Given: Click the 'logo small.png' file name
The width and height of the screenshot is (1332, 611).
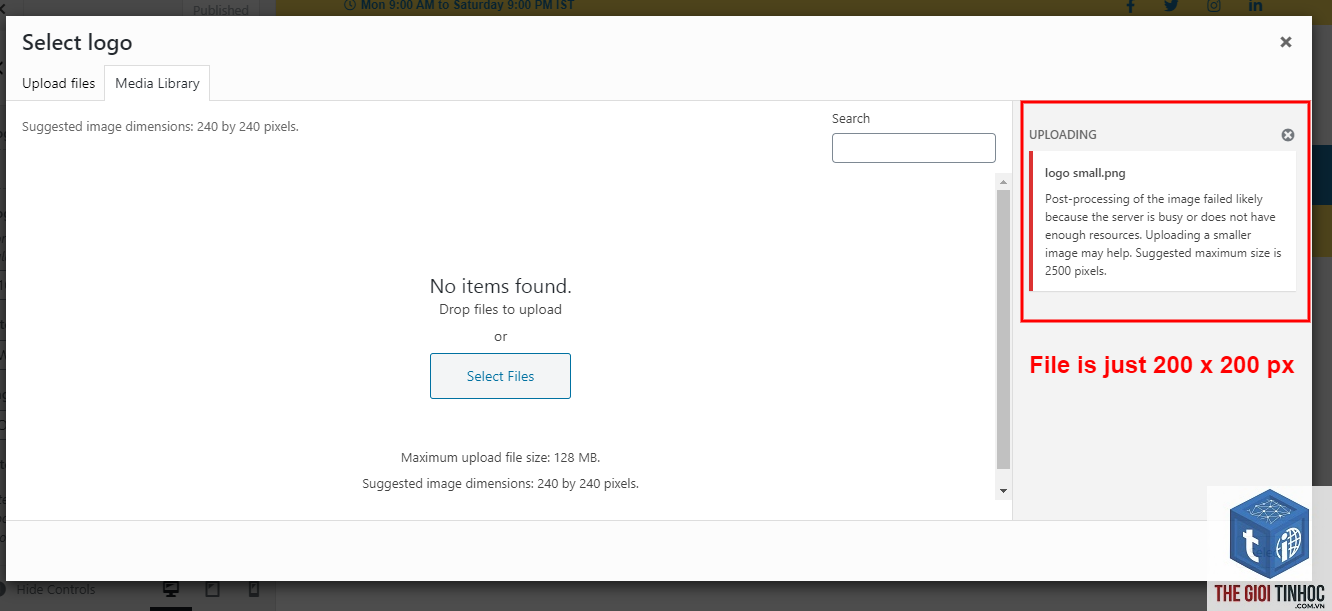Looking at the screenshot, I should (1085, 173).
